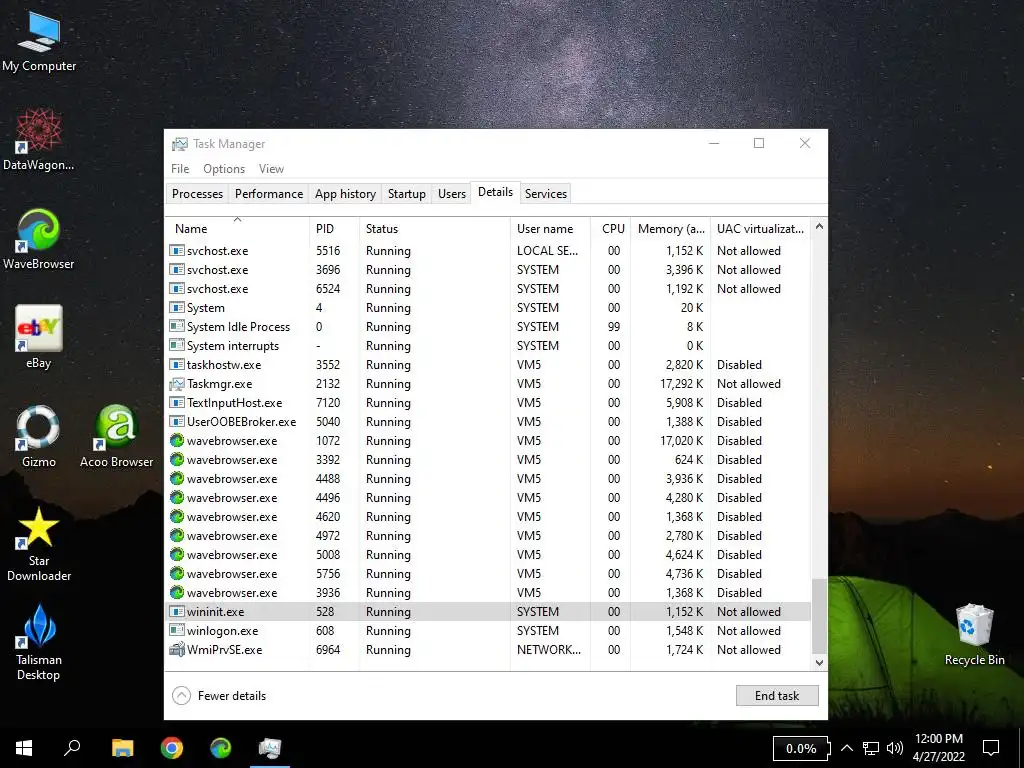The width and height of the screenshot is (1024, 768).
Task: Click the process list vertical scrollbar thumb
Action: (x=819, y=616)
